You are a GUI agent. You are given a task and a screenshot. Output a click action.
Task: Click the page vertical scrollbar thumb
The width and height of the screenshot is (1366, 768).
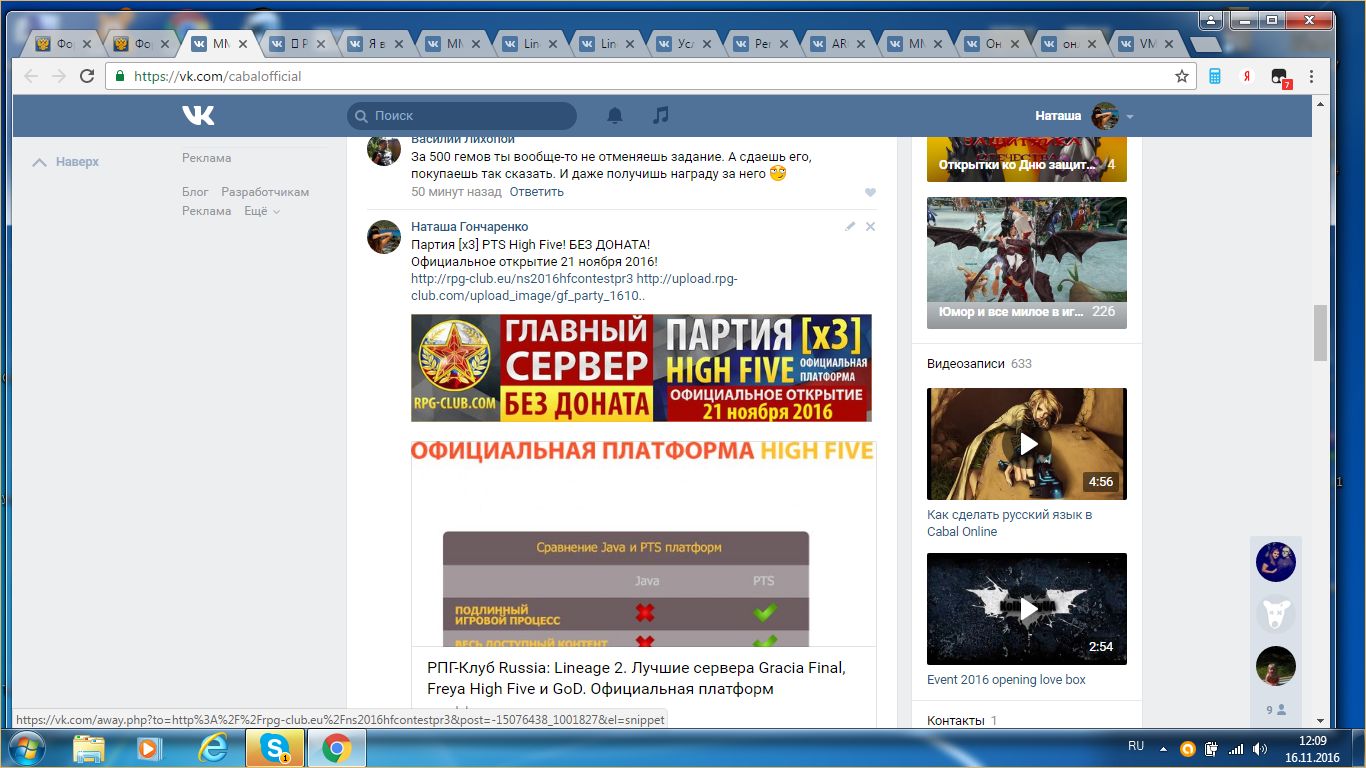(1320, 332)
